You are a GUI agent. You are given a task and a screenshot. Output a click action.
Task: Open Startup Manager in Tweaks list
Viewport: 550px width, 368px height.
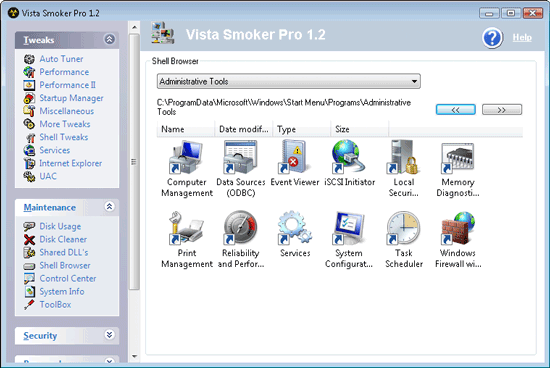click(71, 98)
